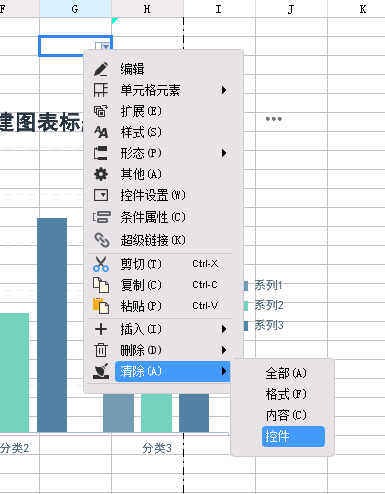This screenshot has height=494, width=385.
Task: Select column H header
Action: [147, 9]
